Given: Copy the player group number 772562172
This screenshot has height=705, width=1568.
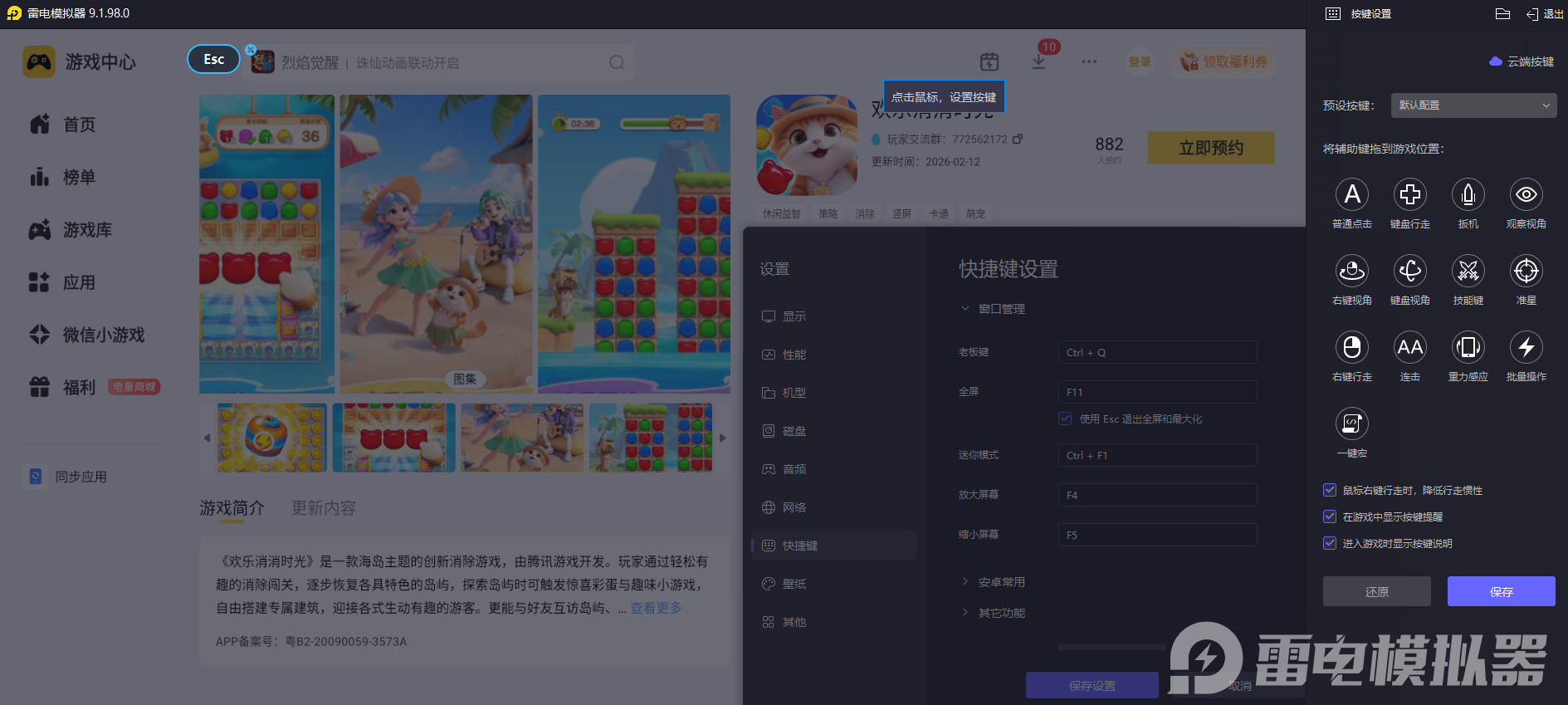Looking at the screenshot, I should click(x=1018, y=139).
